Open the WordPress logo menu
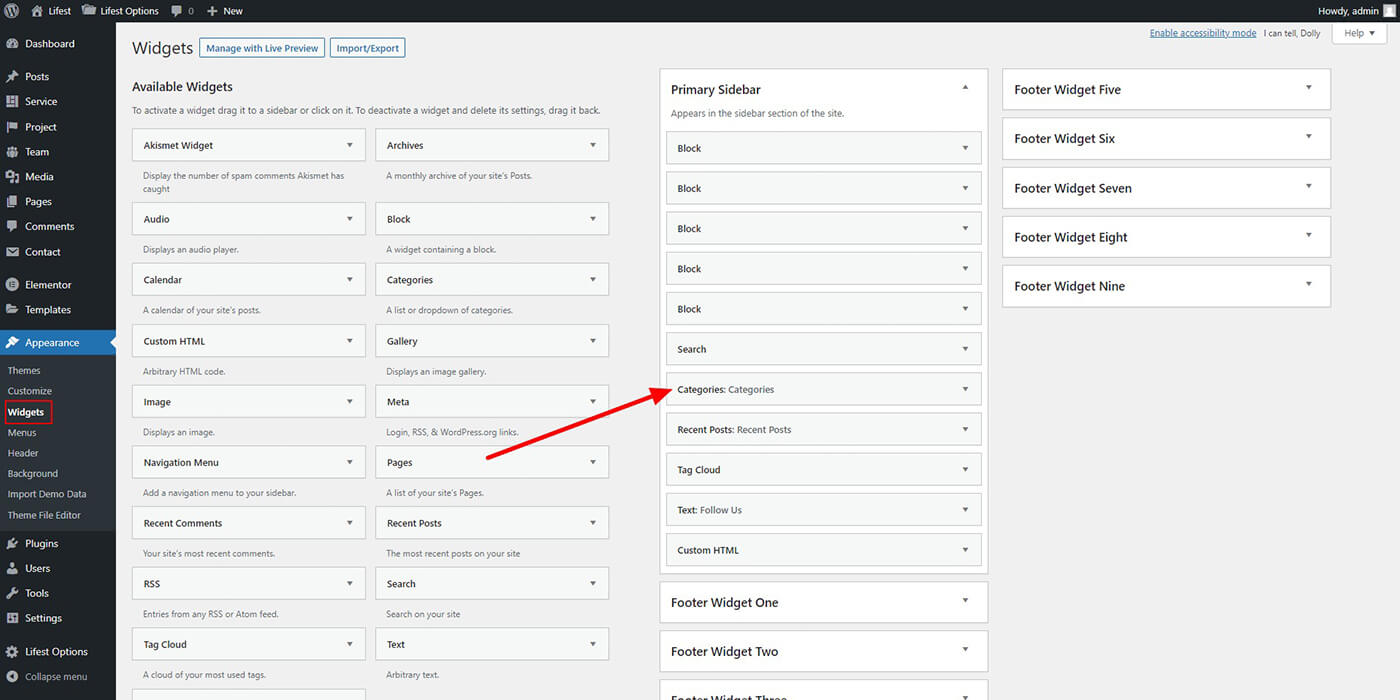The height and width of the screenshot is (700, 1400). [x=12, y=11]
